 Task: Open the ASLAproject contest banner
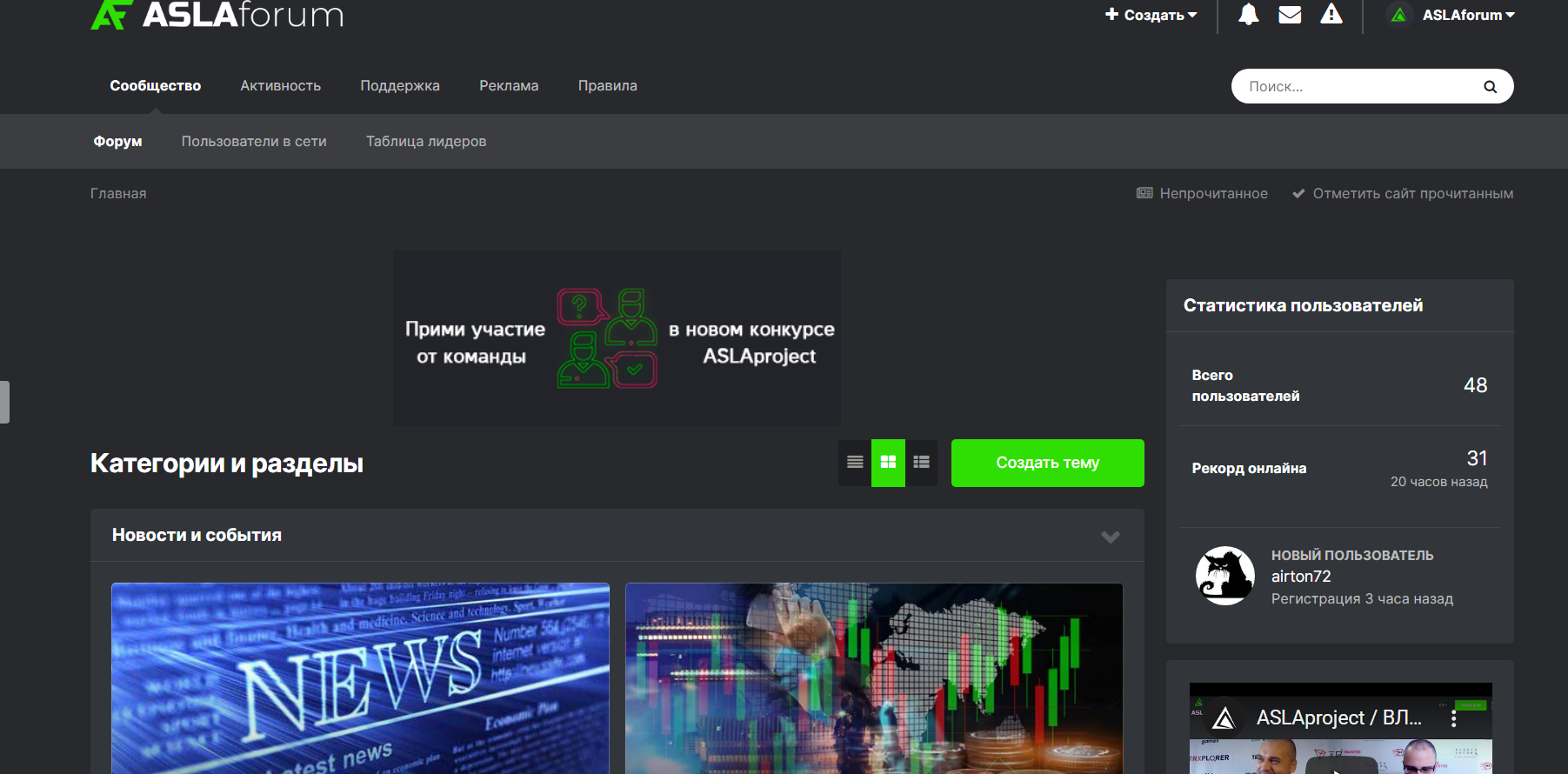tap(617, 338)
